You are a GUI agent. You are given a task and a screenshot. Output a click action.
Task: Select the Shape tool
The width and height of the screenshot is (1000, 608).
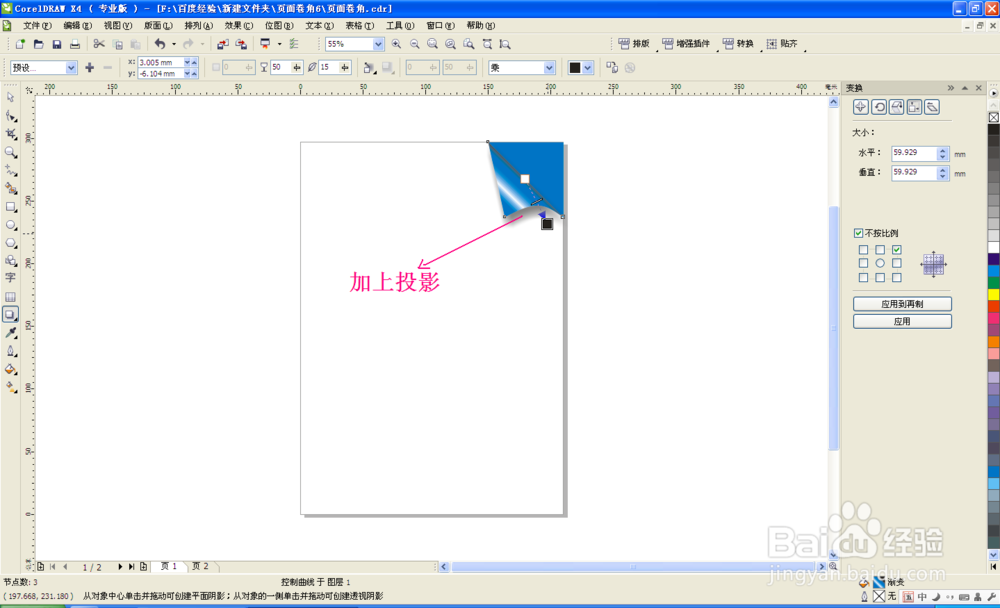coord(12,113)
